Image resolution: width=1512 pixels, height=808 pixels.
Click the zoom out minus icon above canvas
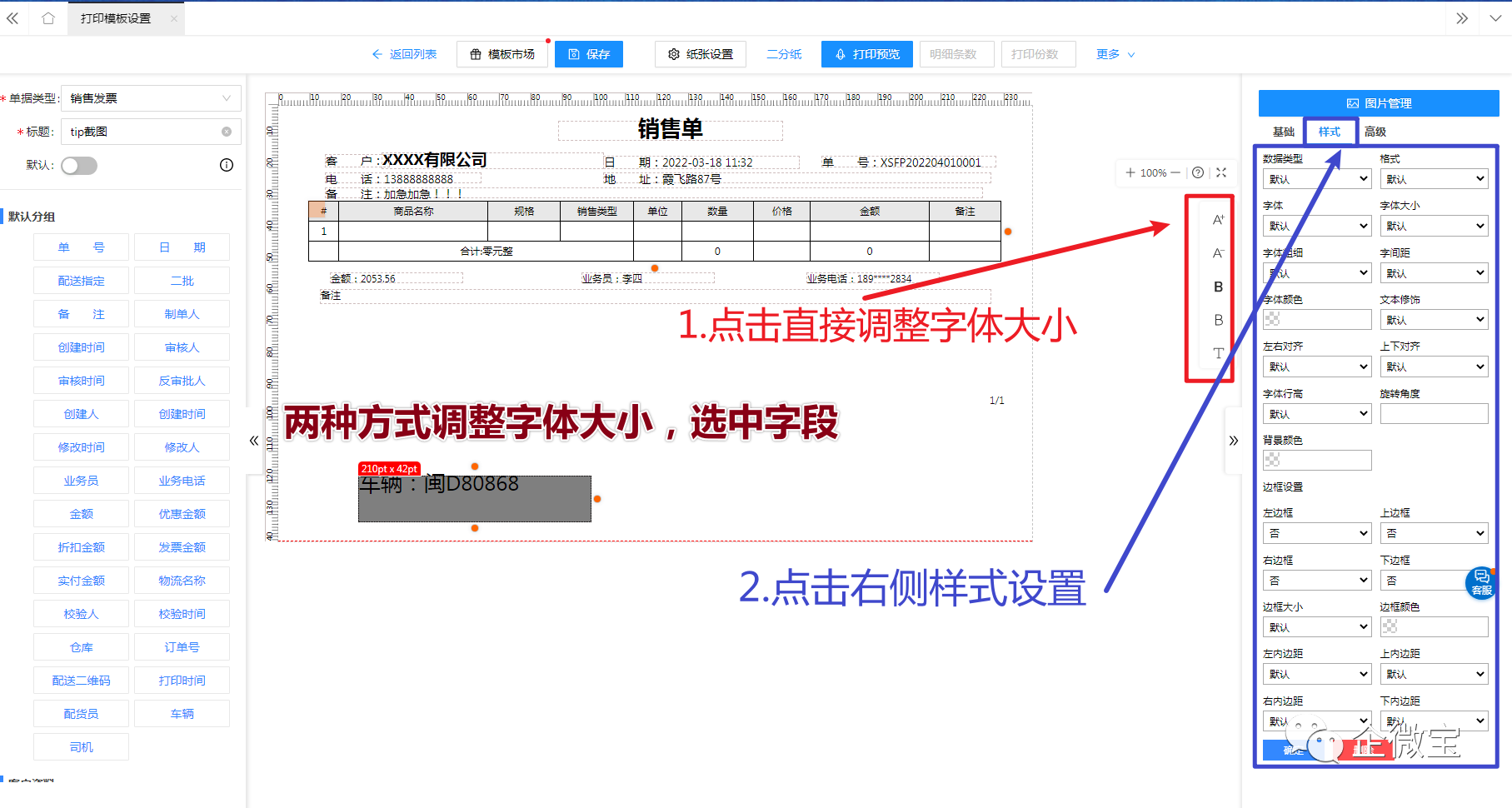tap(1175, 172)
